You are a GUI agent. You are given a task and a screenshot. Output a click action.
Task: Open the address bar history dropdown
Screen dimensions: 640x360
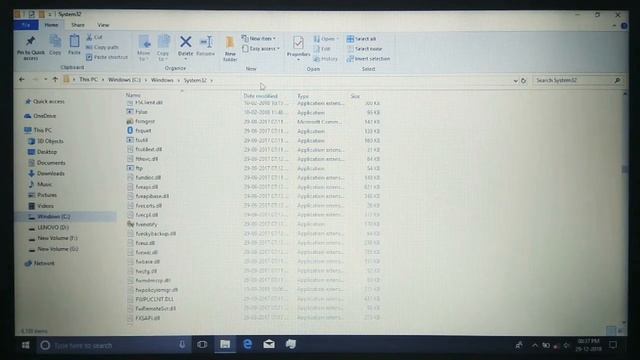click(516, 81)
